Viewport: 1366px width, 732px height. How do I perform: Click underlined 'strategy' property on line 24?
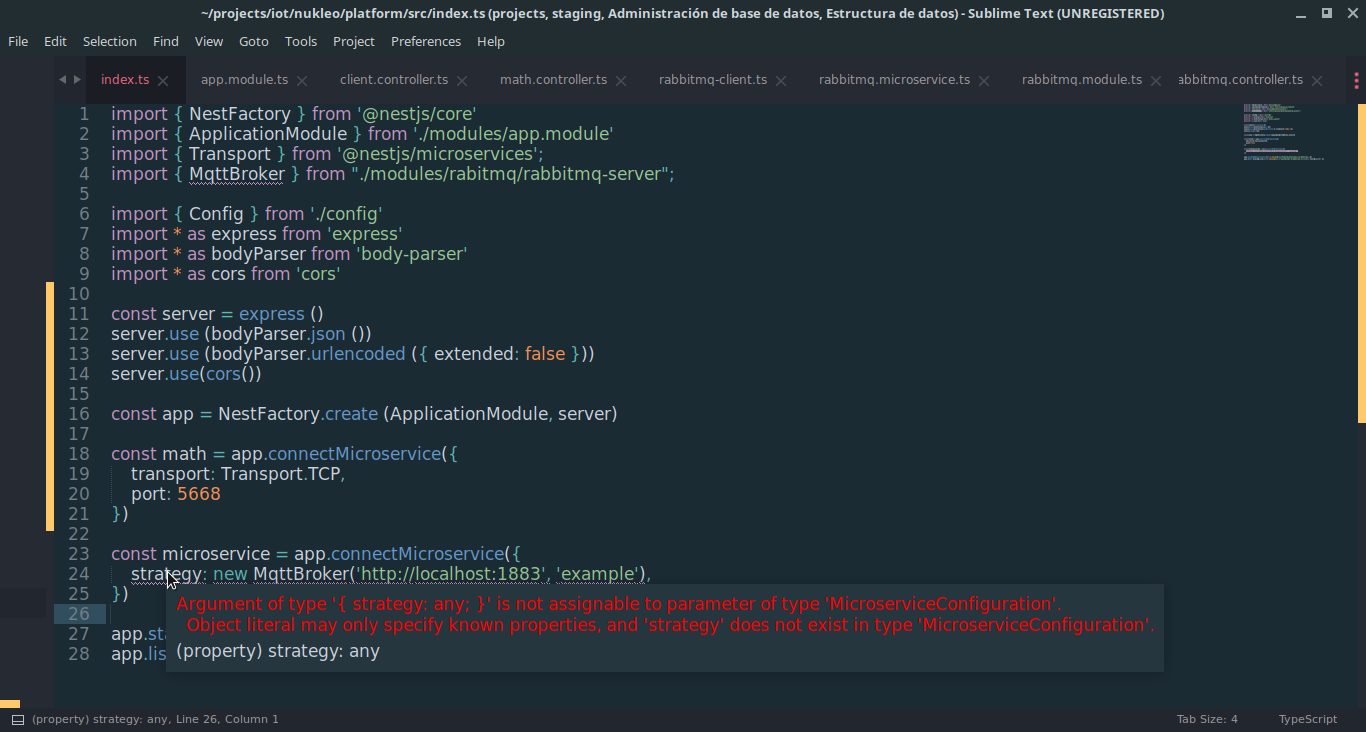point(167,574)
